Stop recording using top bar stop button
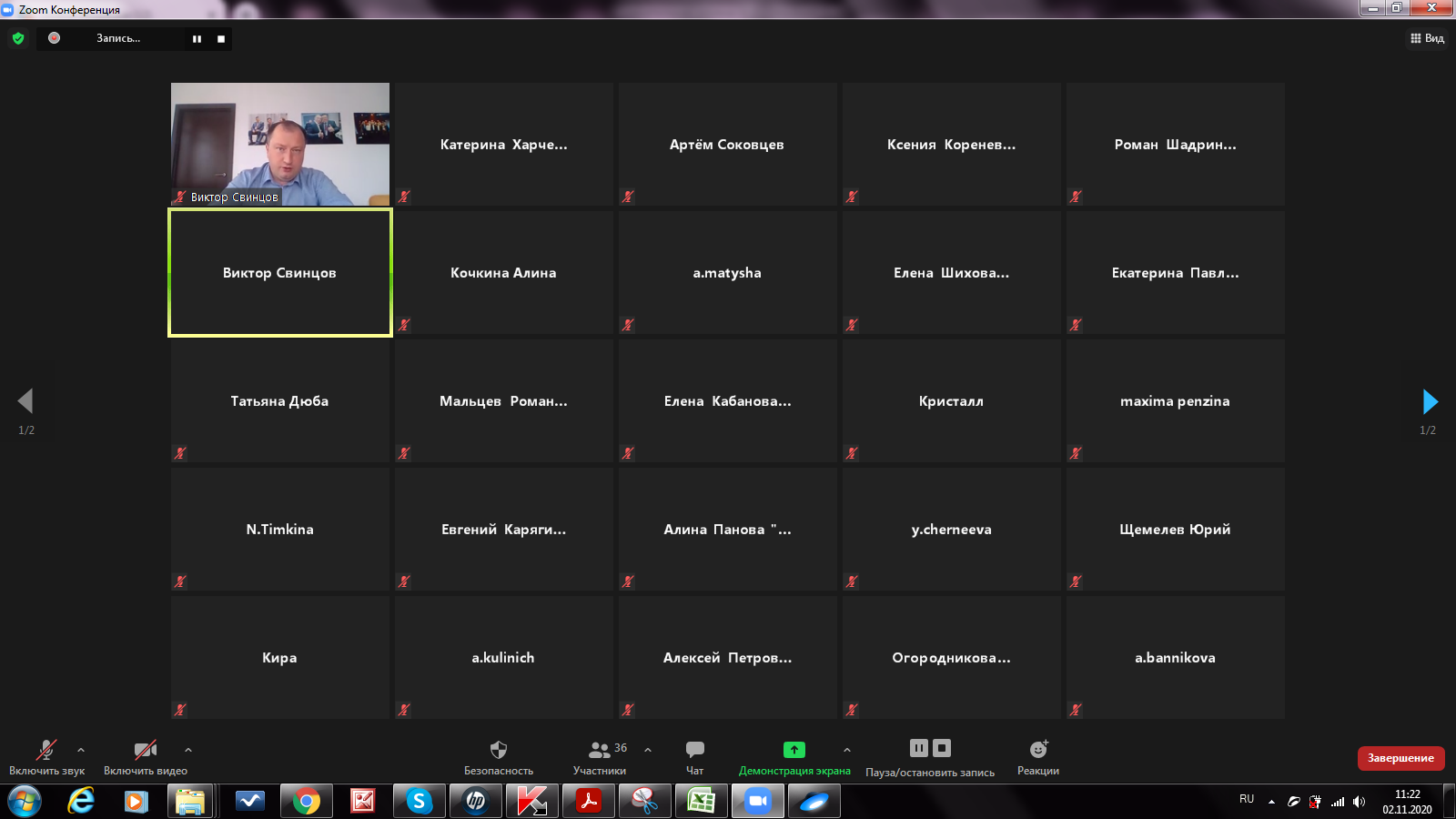This screenshot has height=819, width=1456. pos(221,39)
